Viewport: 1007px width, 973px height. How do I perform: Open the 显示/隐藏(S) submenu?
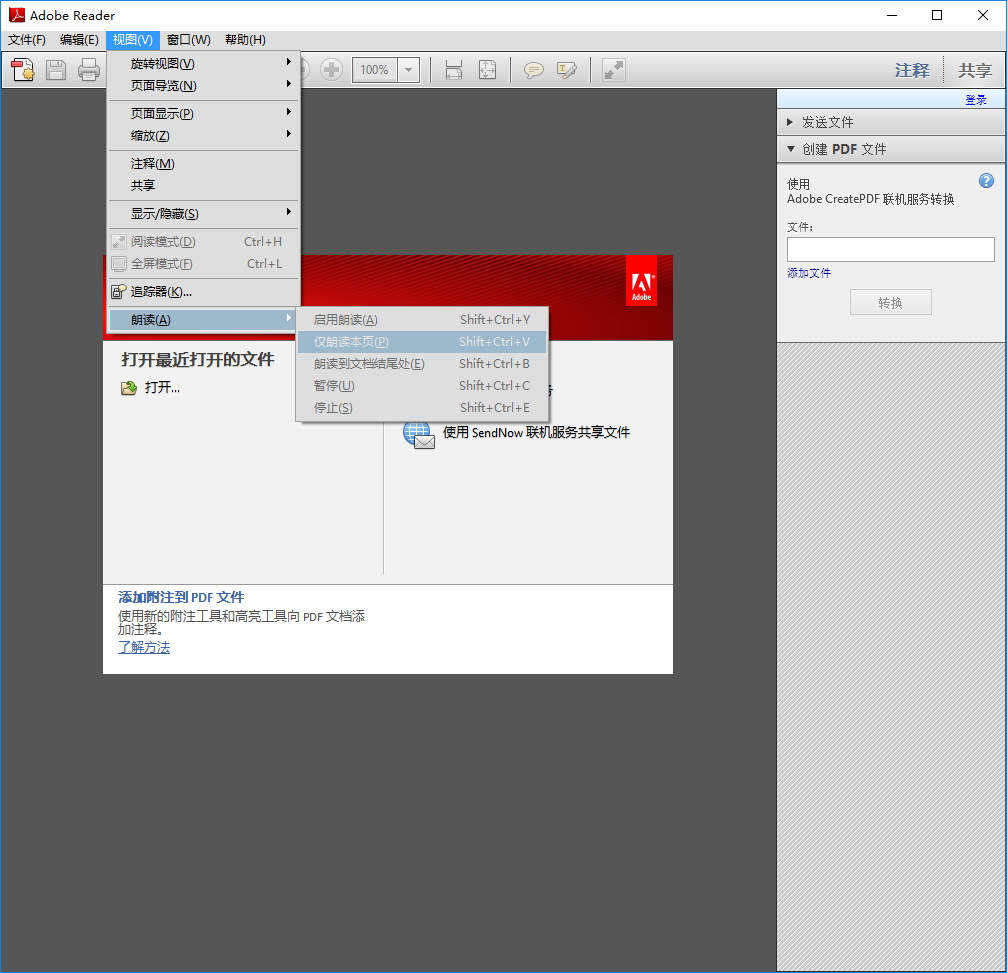point(204,213)
